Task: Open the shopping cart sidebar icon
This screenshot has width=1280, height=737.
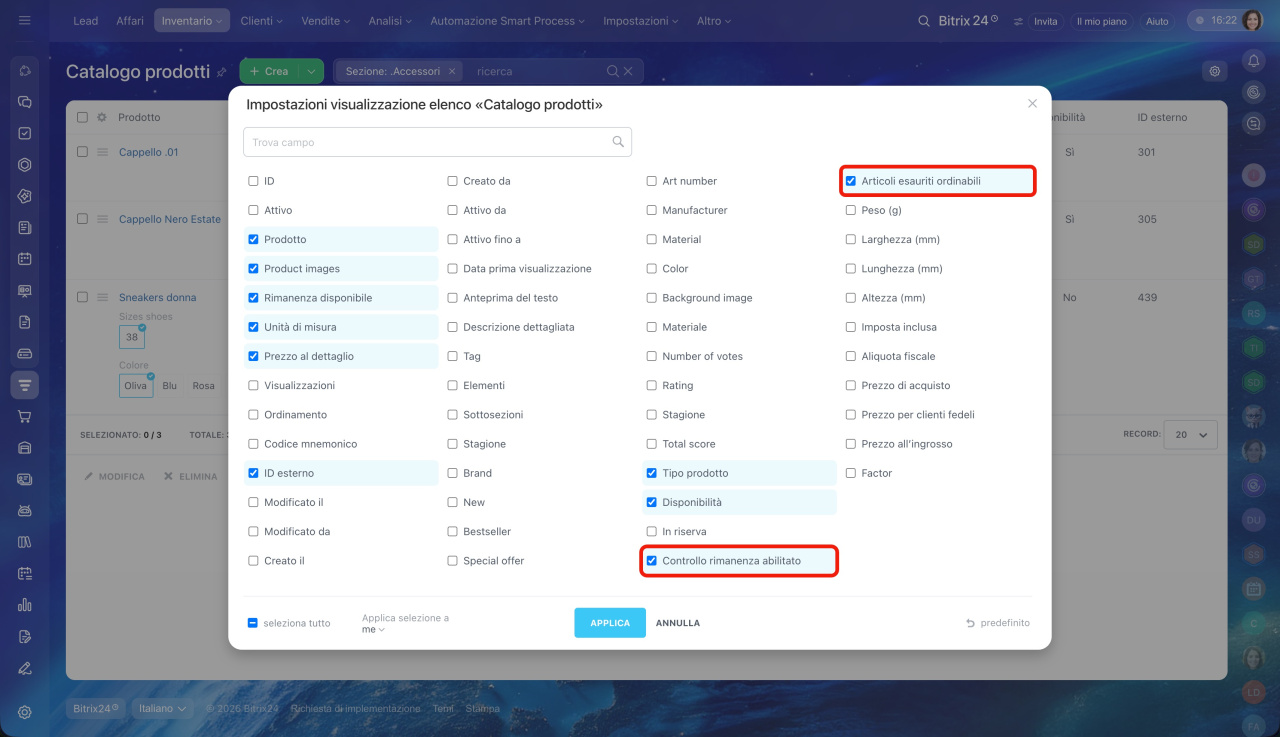Action: pos(25,416)
